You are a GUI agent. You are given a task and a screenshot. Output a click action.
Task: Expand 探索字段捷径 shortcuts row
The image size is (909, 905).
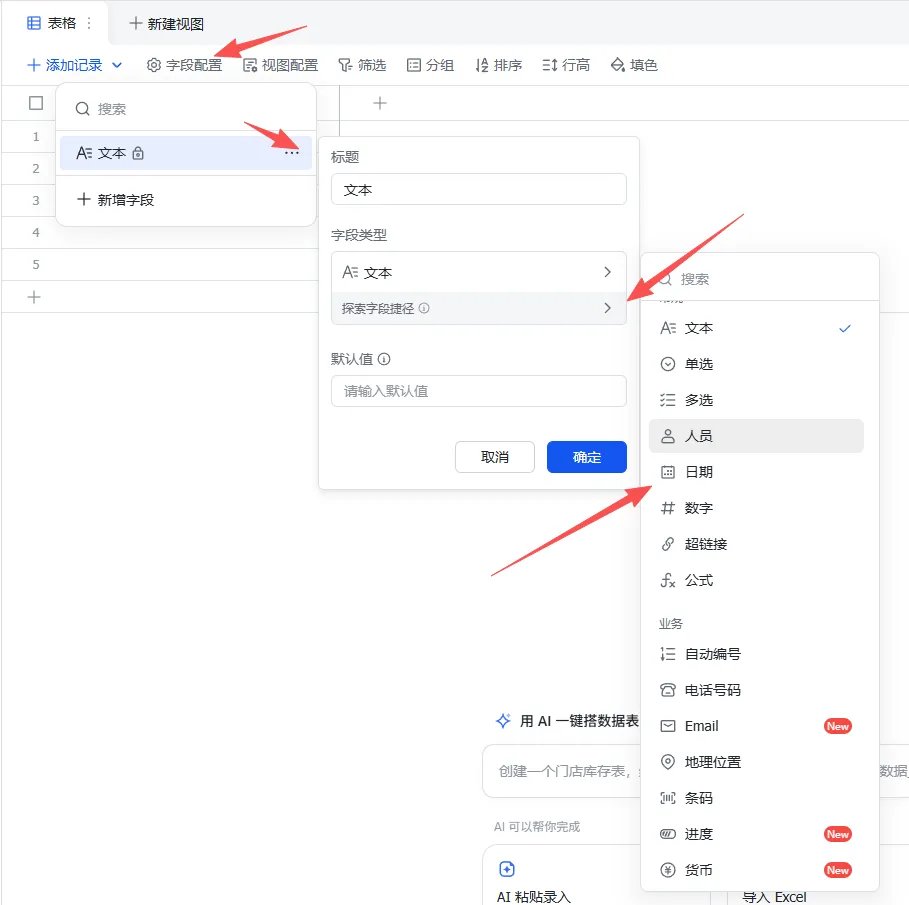479,308
